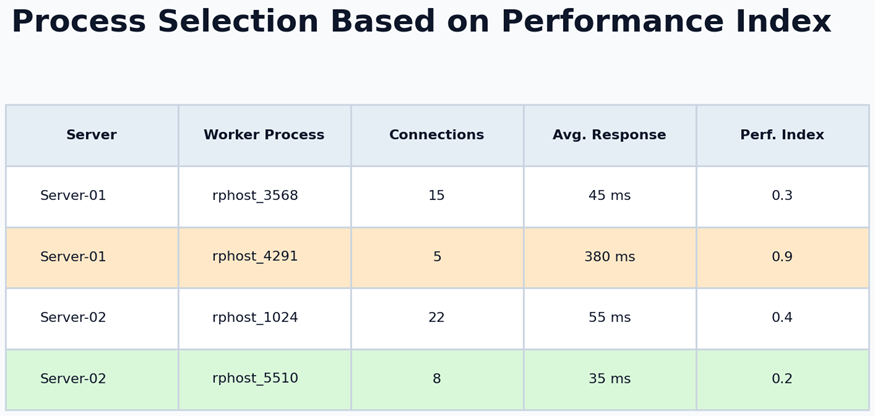Select the Worker Process column header
This screenshot has width=875, height=416.
264,135
